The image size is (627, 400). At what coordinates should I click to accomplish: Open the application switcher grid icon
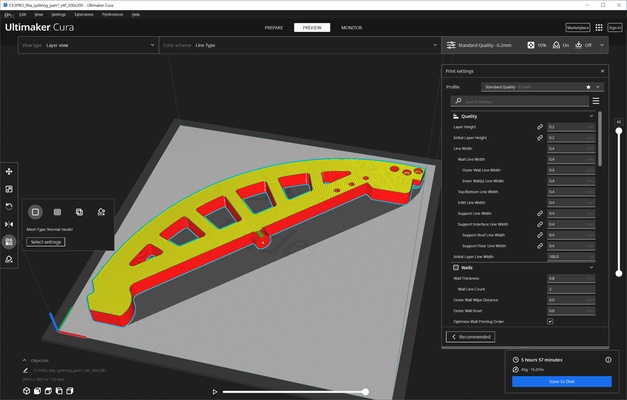coord(599,28)
